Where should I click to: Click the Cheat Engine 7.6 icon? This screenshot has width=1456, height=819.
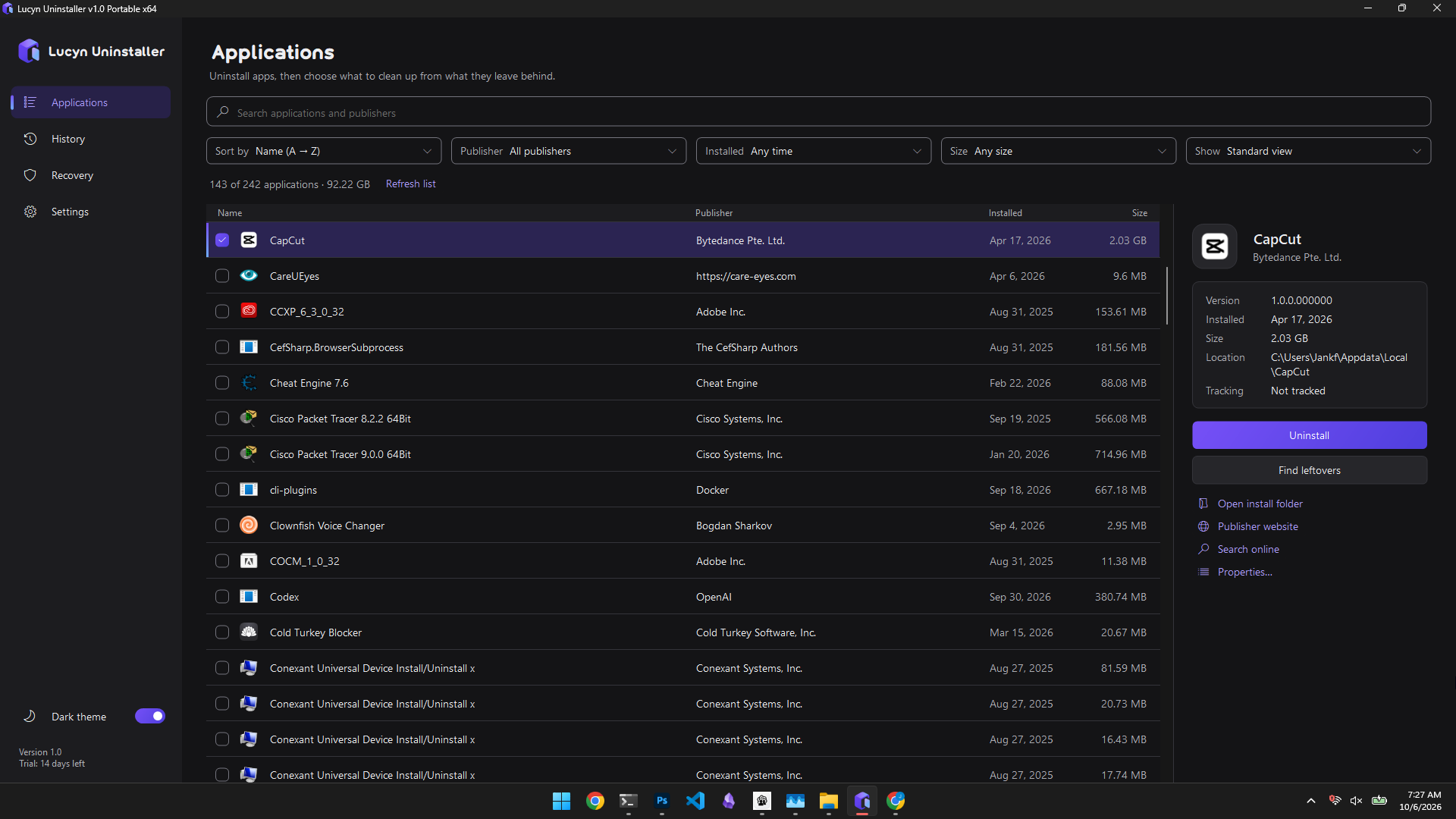(249, 382)
